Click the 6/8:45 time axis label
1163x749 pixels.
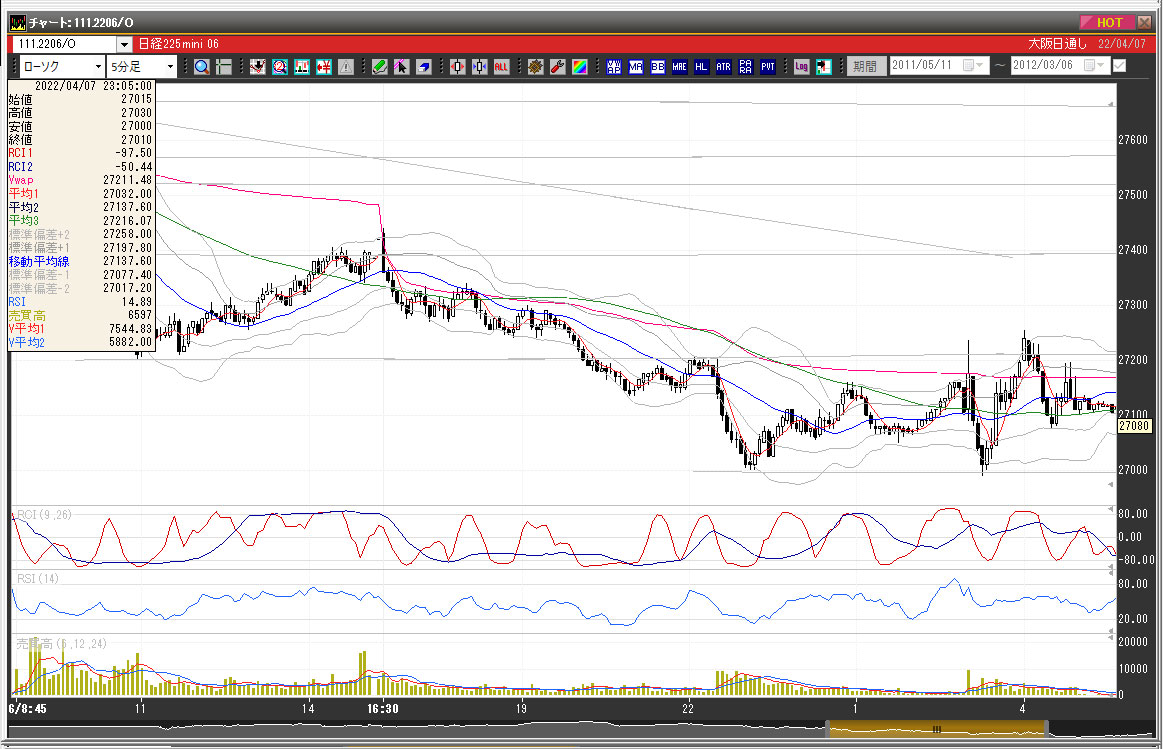28,708
